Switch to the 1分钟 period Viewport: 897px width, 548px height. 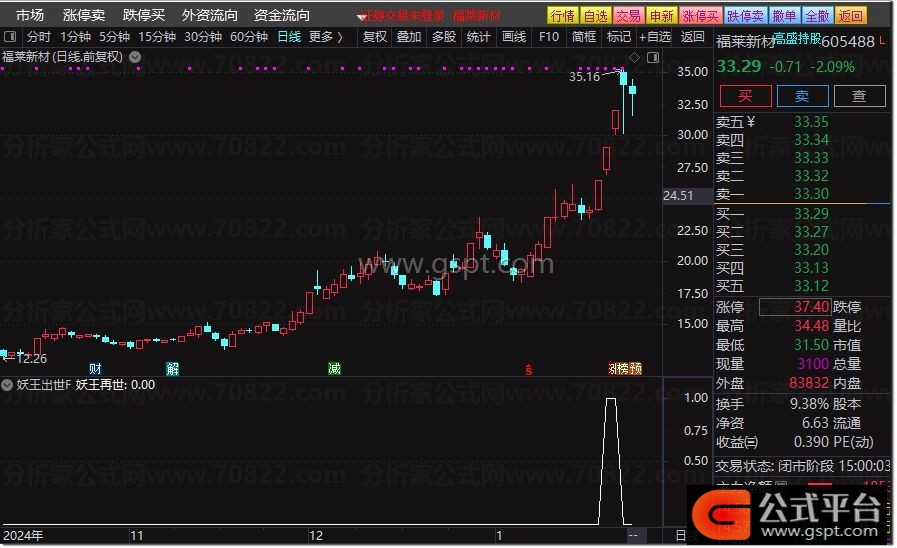pos(76,37)
